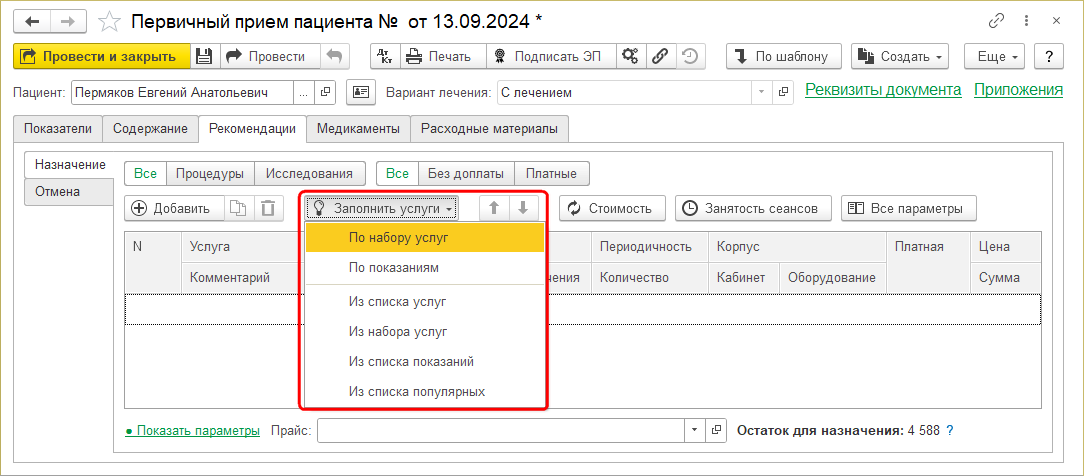Click the save floppy disk icon
The width and height of the screenshot is (1084, 476).
coord(203,57)
